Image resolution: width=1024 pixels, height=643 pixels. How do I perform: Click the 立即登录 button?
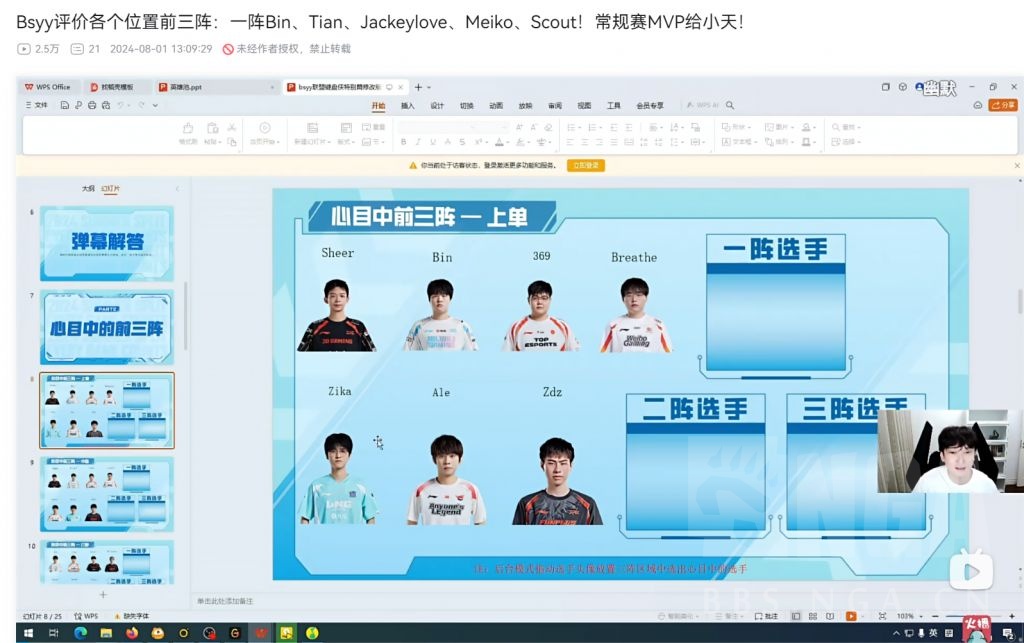586,164
